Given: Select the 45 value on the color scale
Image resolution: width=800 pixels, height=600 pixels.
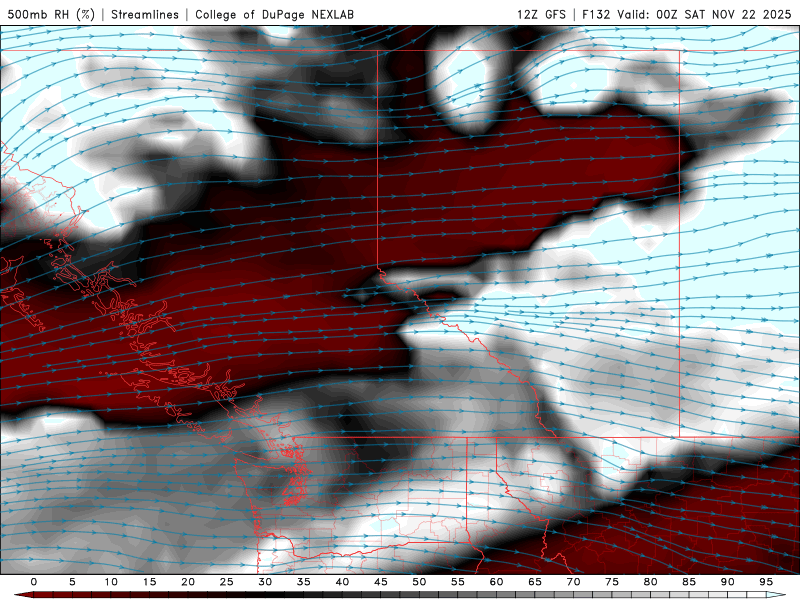Looking at the screenshot, I should point(381,582).
